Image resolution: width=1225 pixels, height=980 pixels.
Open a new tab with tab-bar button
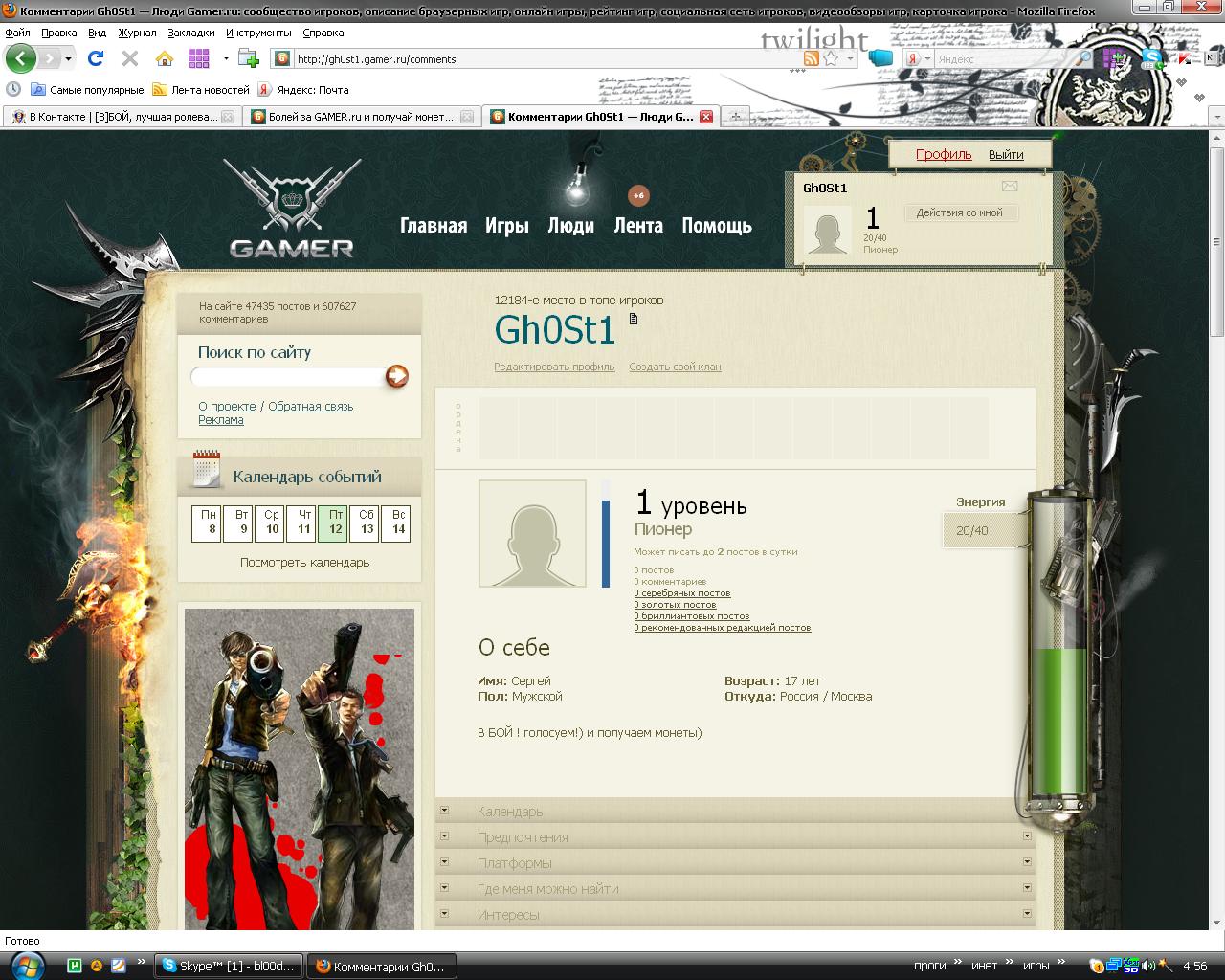[735, 117]
